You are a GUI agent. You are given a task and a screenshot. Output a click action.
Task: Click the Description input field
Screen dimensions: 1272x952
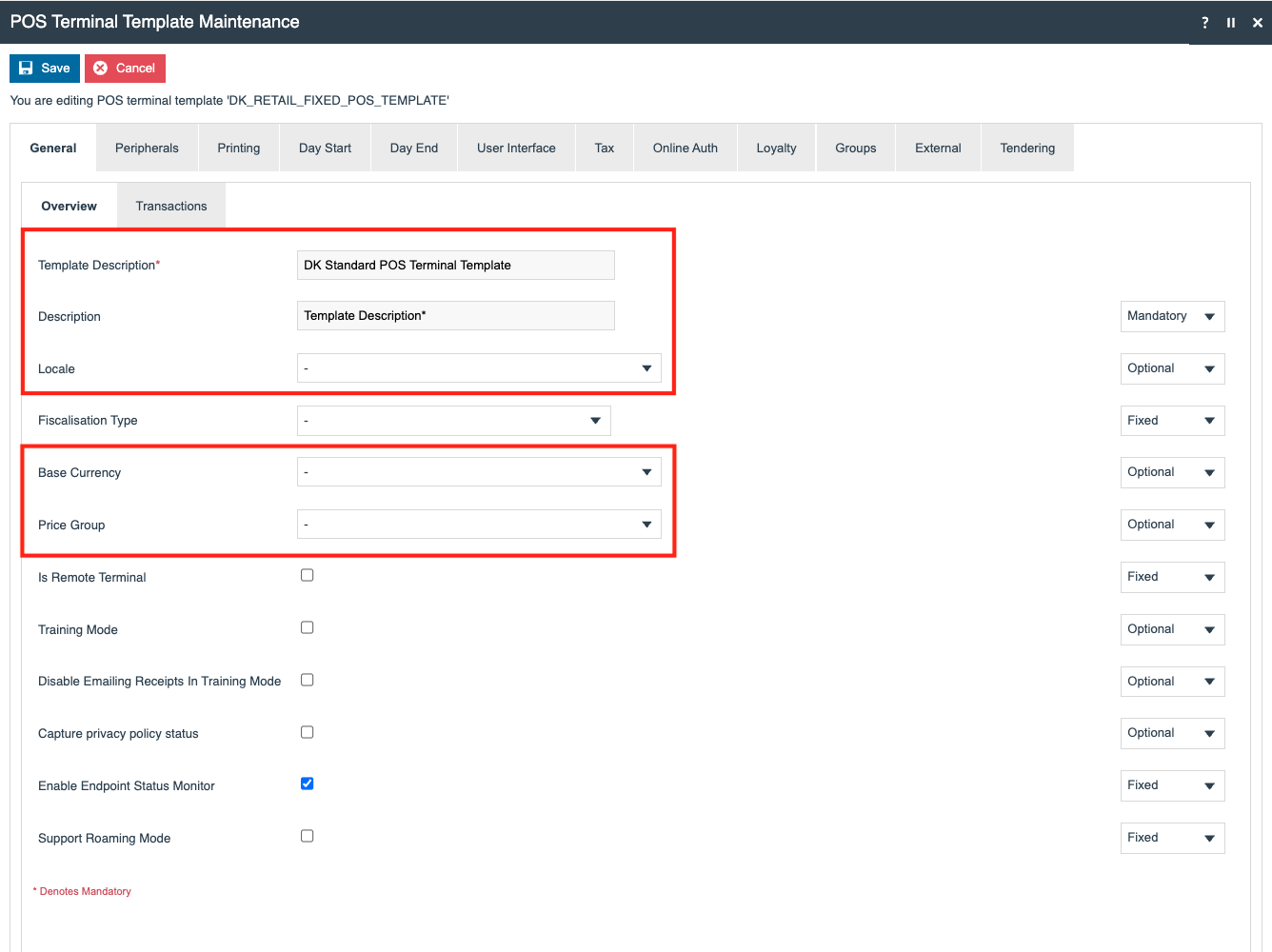[x=456, y=315]
